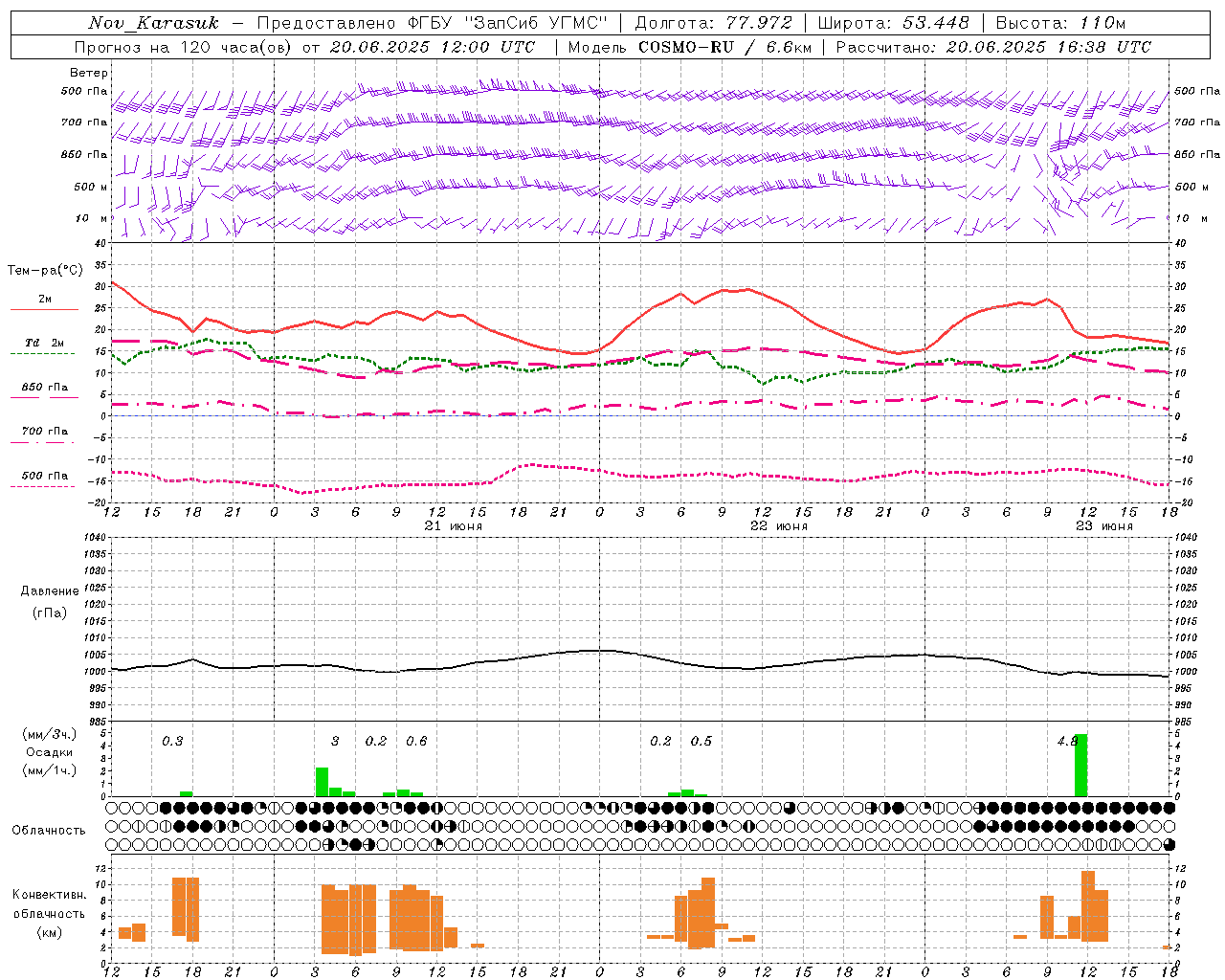Click the tall green precipitation bar on 23 June
Viewport: 1225px width, 980px height.
(x=1080, y=765)
